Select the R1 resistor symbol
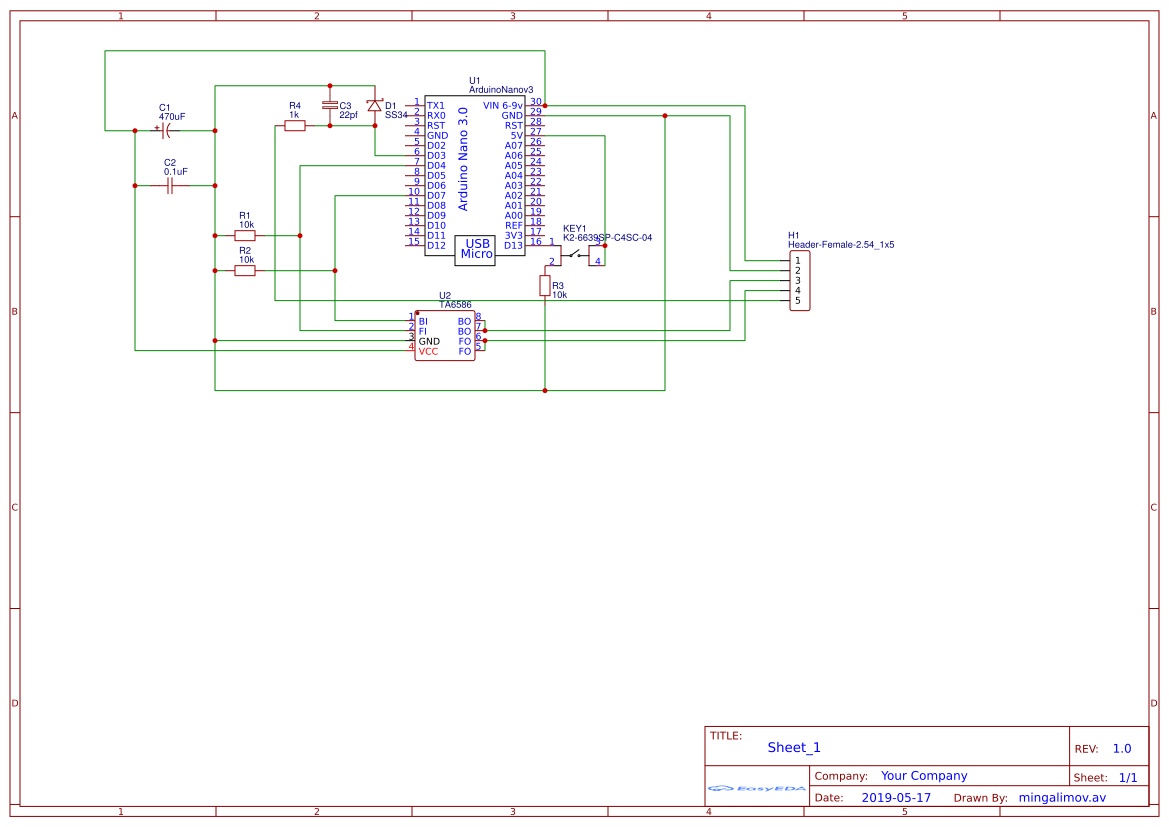Image resolution: width=1169 pixels, height=827 pixels. click(245, 236)
